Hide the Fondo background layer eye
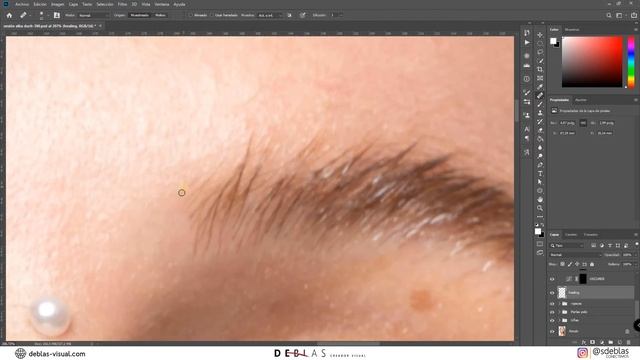The image size is (640, 360). (x=552, y=331)
